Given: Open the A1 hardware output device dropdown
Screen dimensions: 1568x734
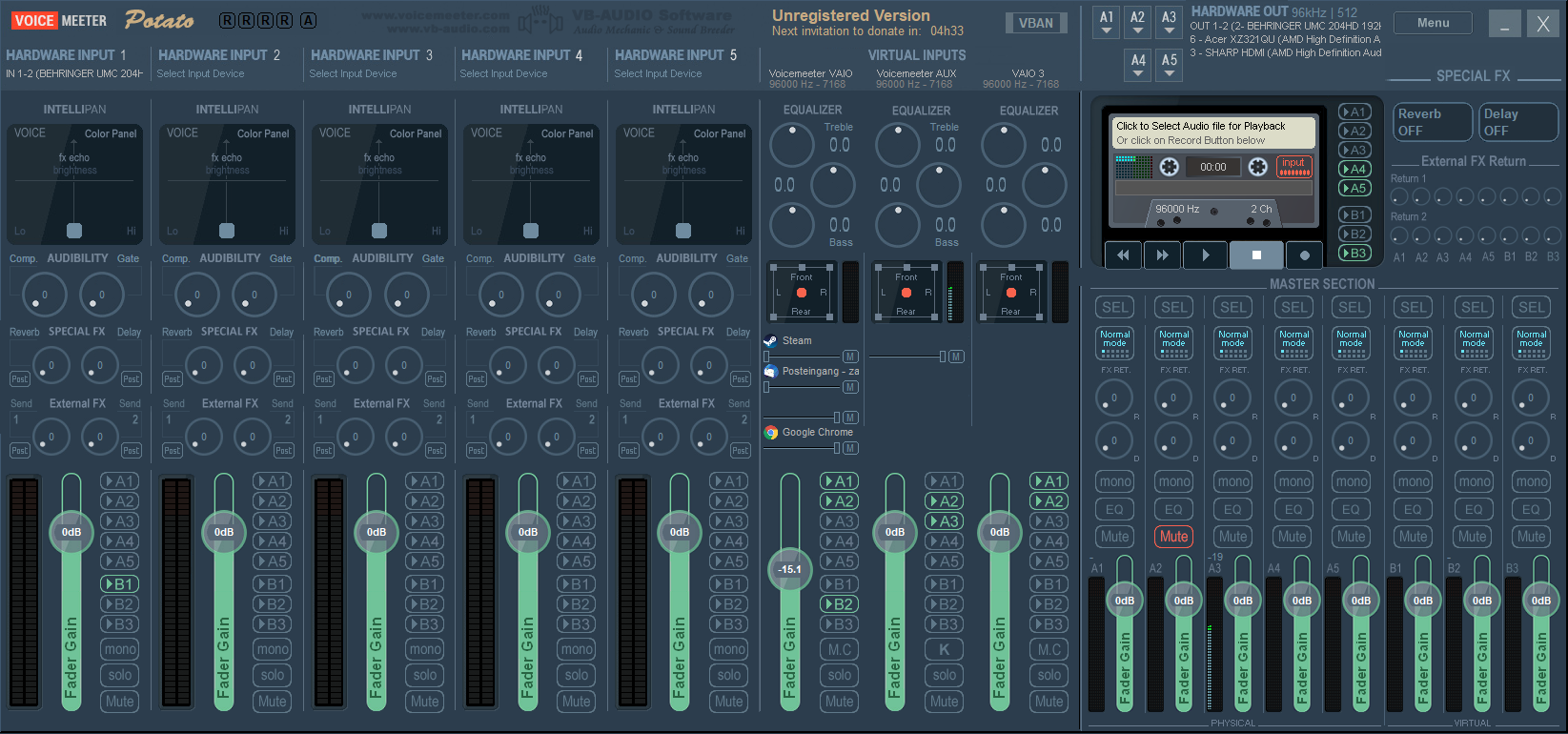Looking at the screenshot, I should (x=1106, y=23).
